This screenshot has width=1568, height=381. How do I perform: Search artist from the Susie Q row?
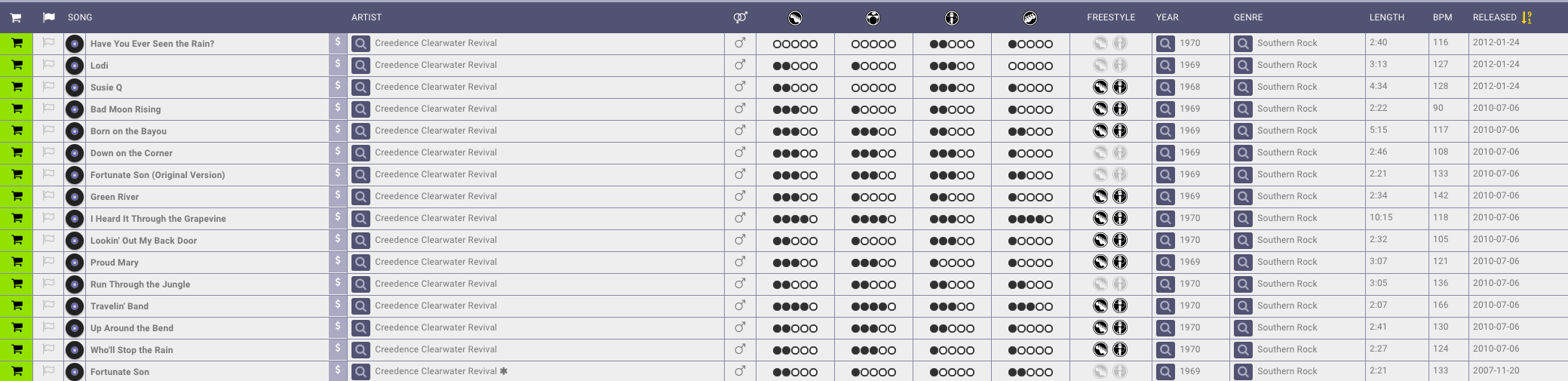coord(361,88)
